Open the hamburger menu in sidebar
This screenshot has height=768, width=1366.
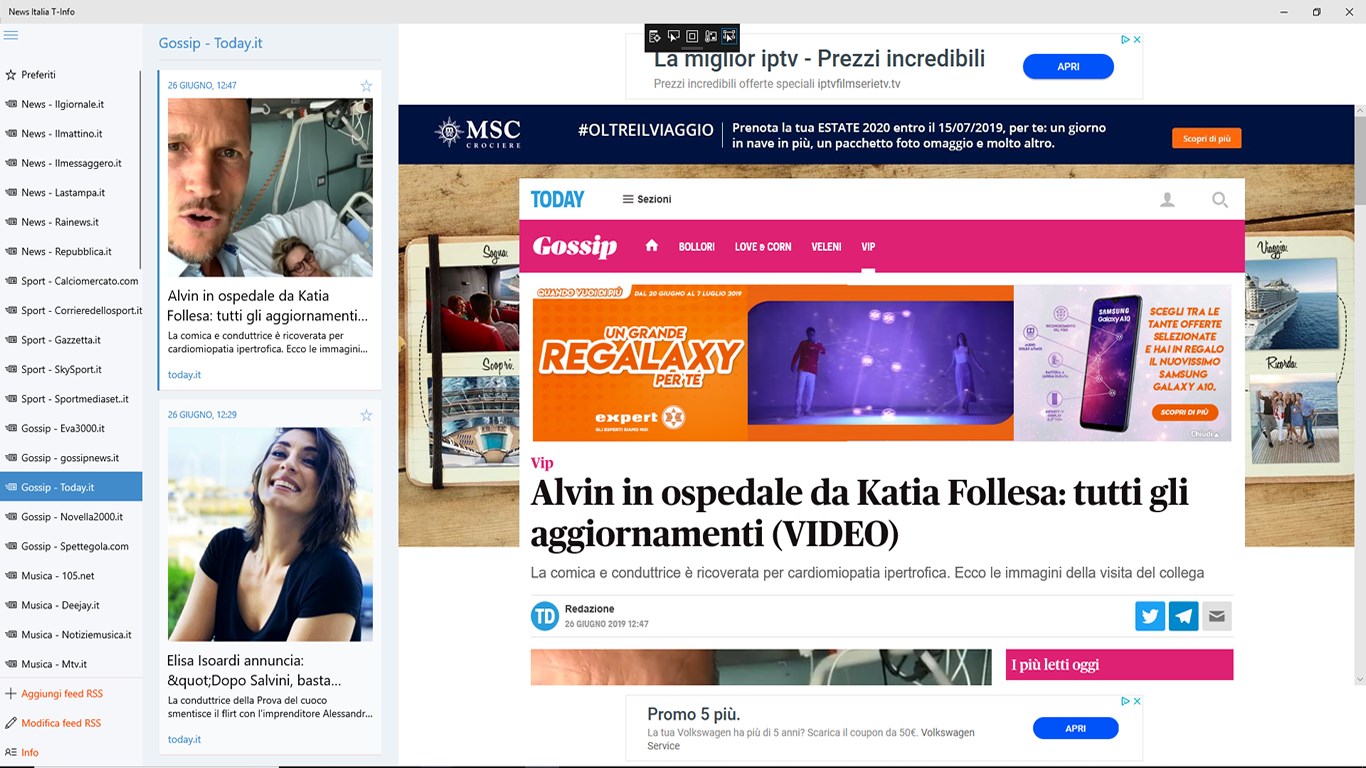click(x=11, y=35)
